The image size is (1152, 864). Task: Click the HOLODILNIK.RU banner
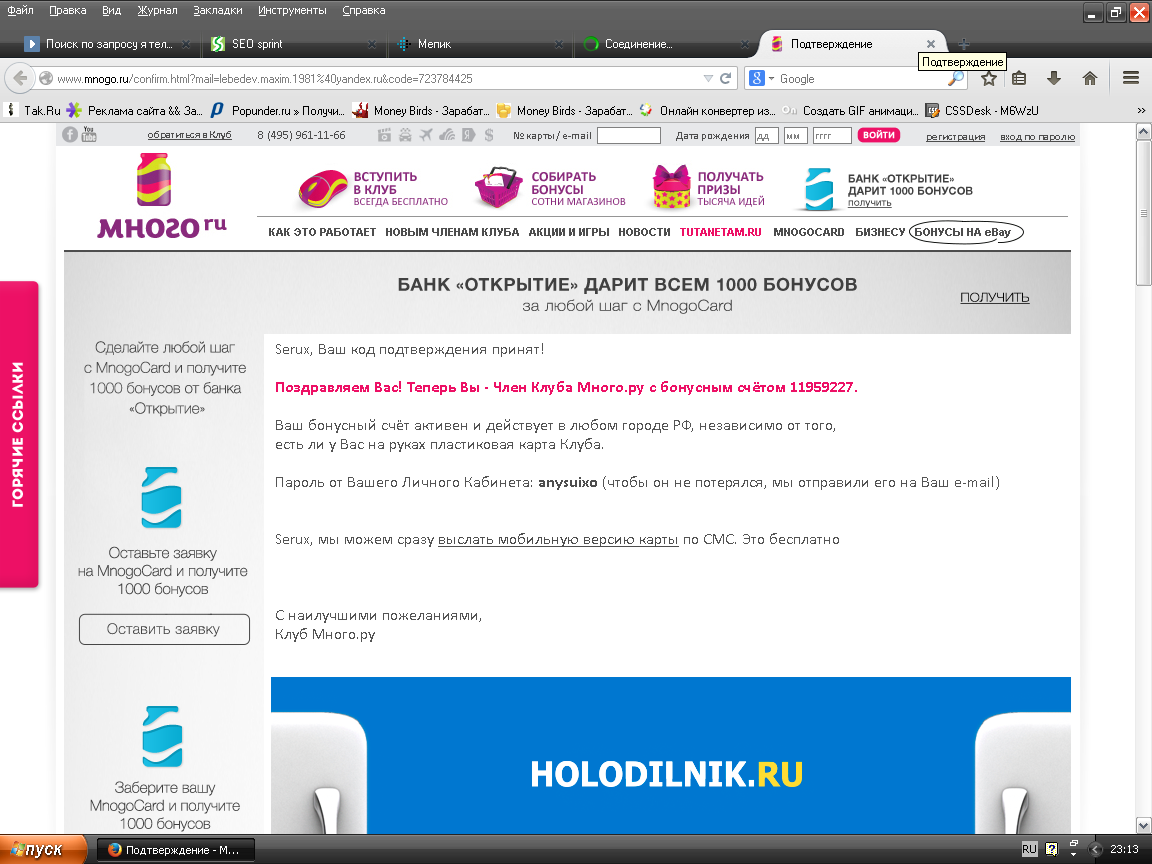point(670,755)
